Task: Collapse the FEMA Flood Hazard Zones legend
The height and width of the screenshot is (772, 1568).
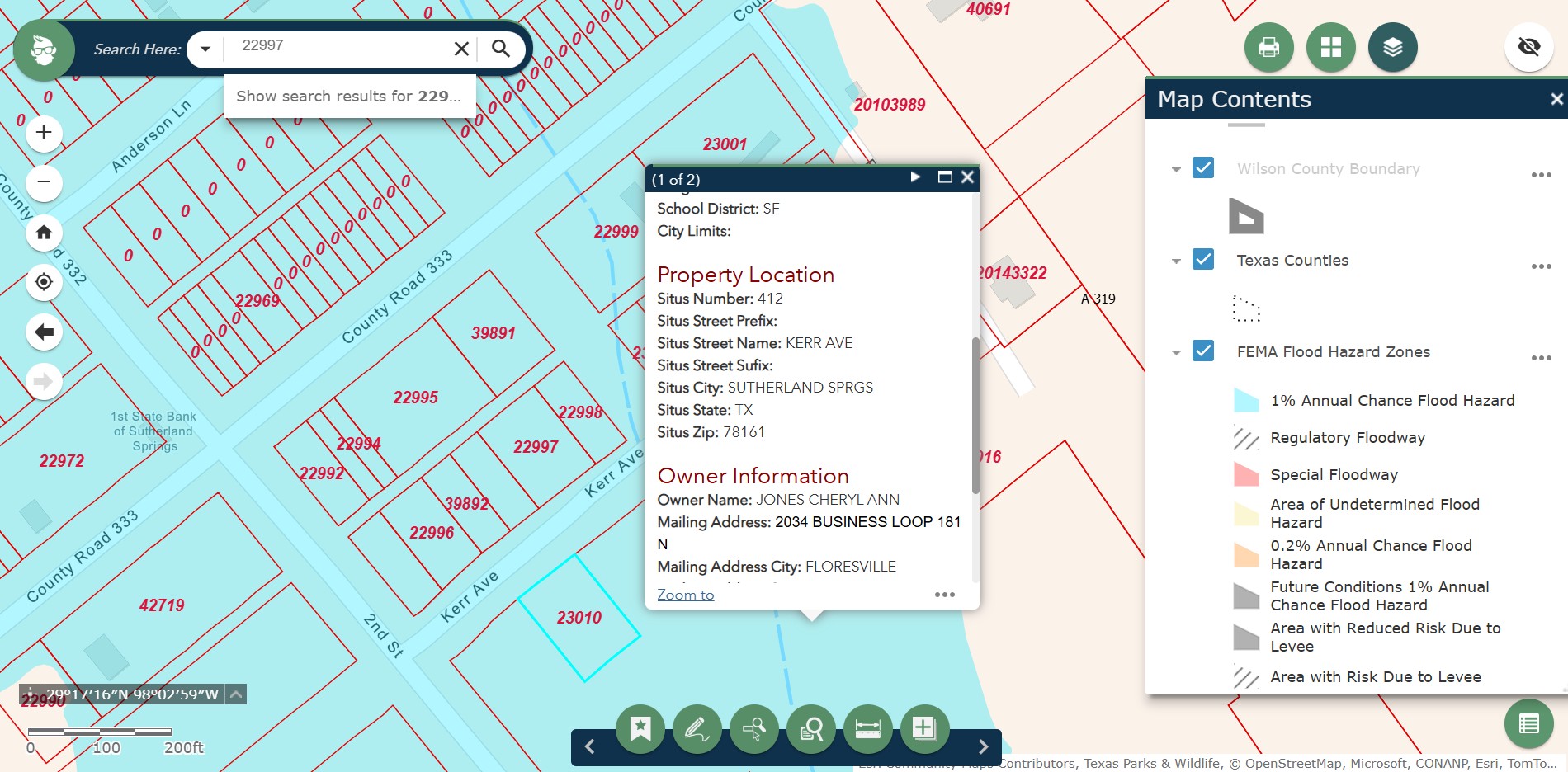Action: [1176, 353]
